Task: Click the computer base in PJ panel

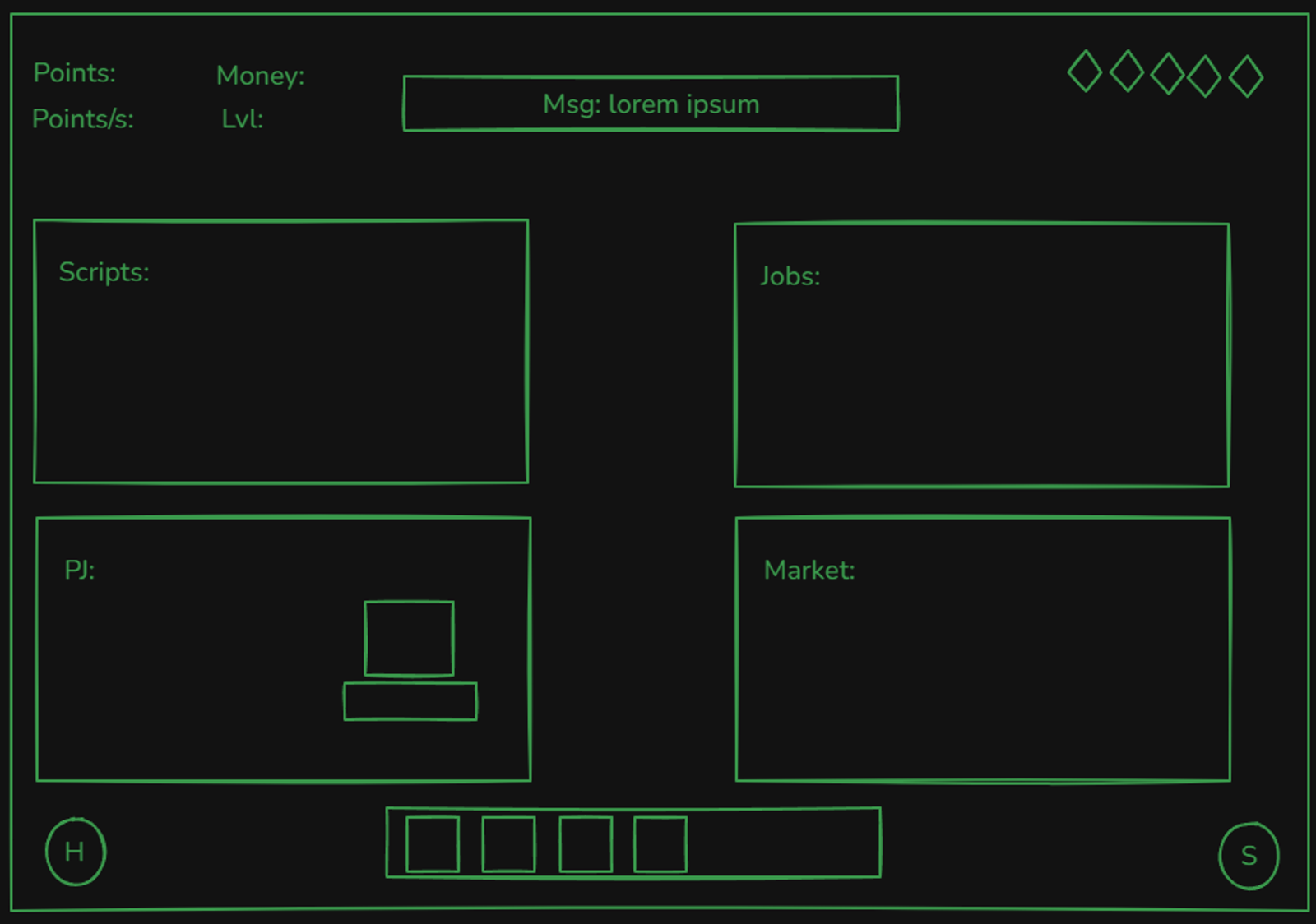Action: [x=410, y=701]
